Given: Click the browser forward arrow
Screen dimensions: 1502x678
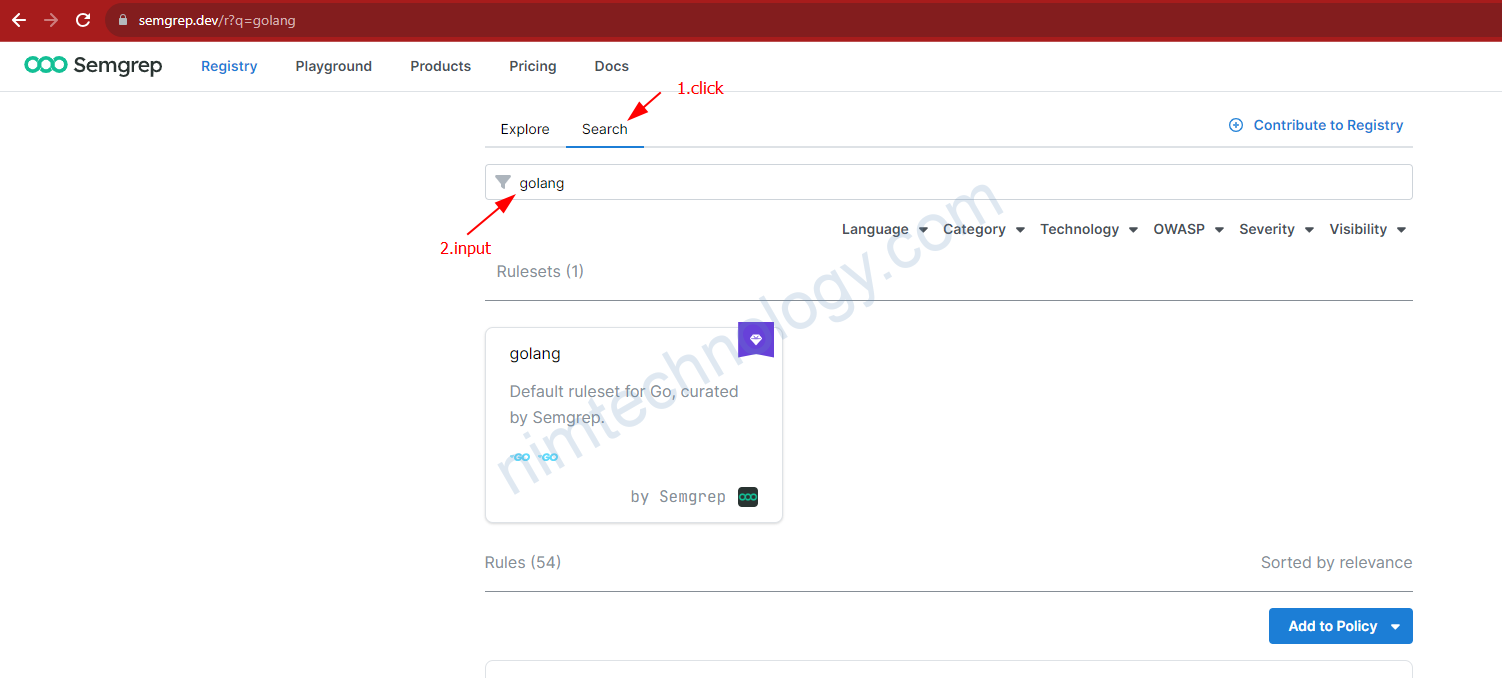Looking at the screenshot, I should pos(51,20).
